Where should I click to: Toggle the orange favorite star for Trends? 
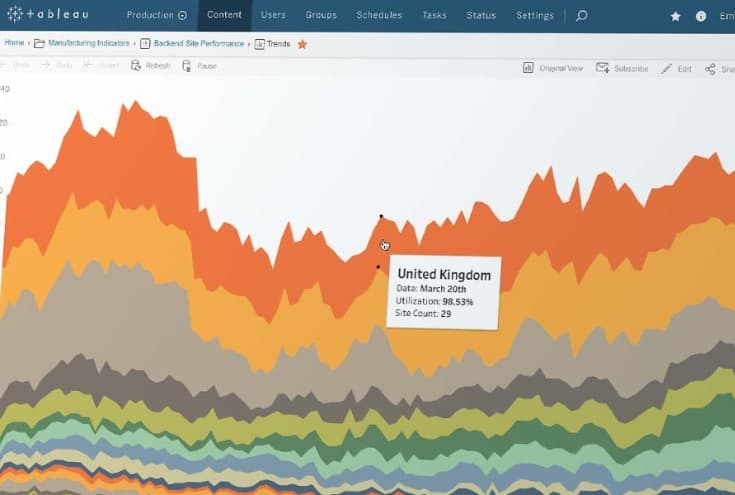[x=302, y=45]
